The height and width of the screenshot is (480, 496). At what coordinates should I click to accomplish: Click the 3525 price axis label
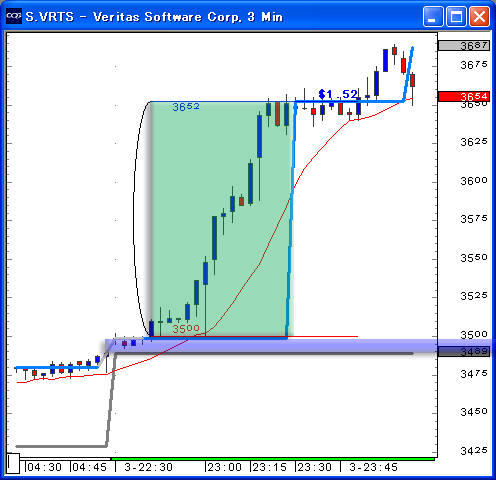[474, 296]
